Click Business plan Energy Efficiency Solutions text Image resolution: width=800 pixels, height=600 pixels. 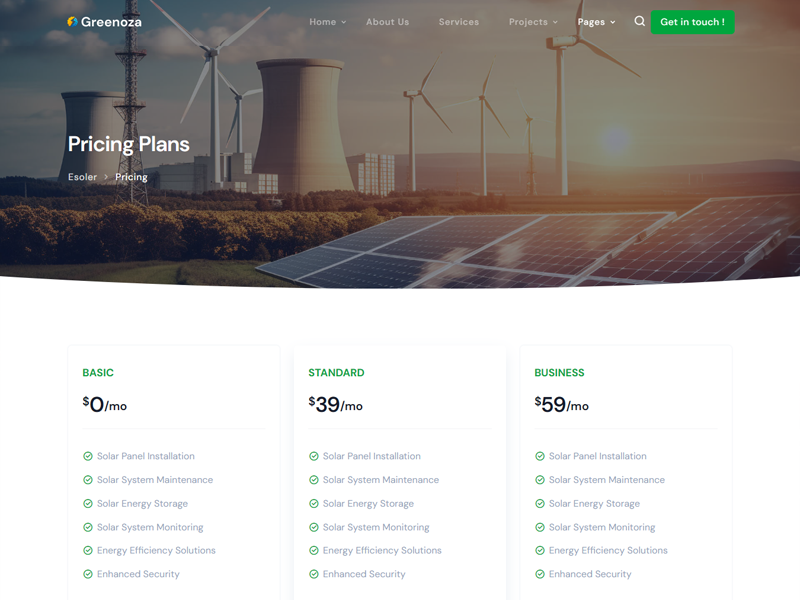(x=608, y=551)
